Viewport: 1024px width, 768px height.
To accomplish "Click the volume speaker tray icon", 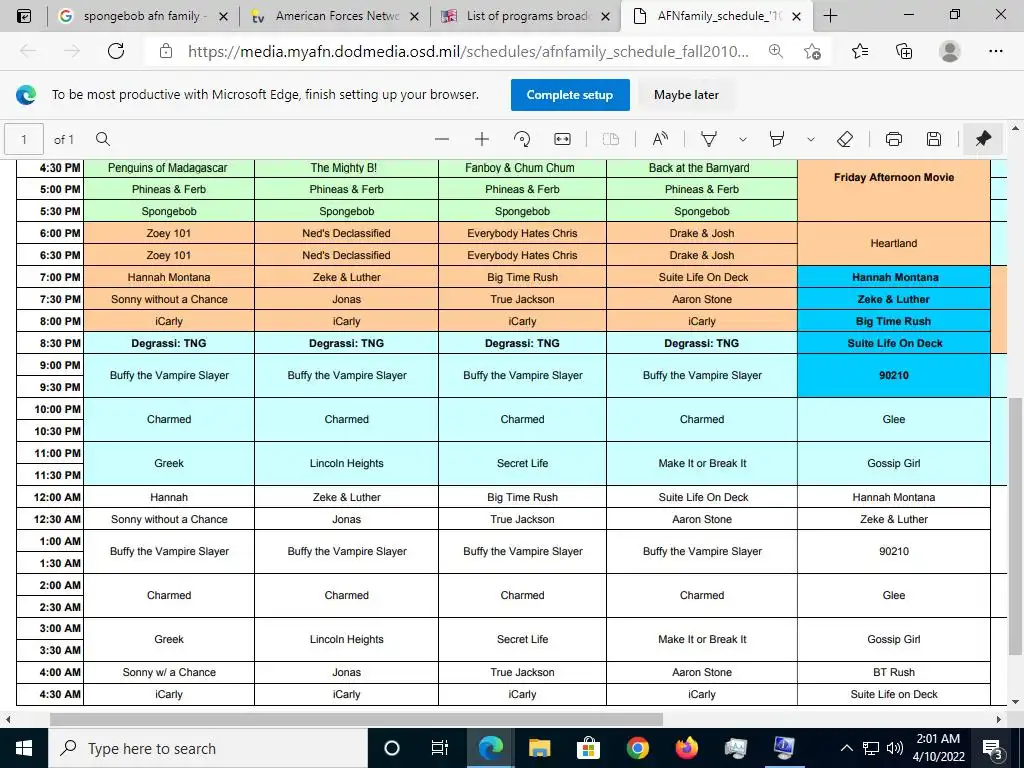I will click(895, 748).
